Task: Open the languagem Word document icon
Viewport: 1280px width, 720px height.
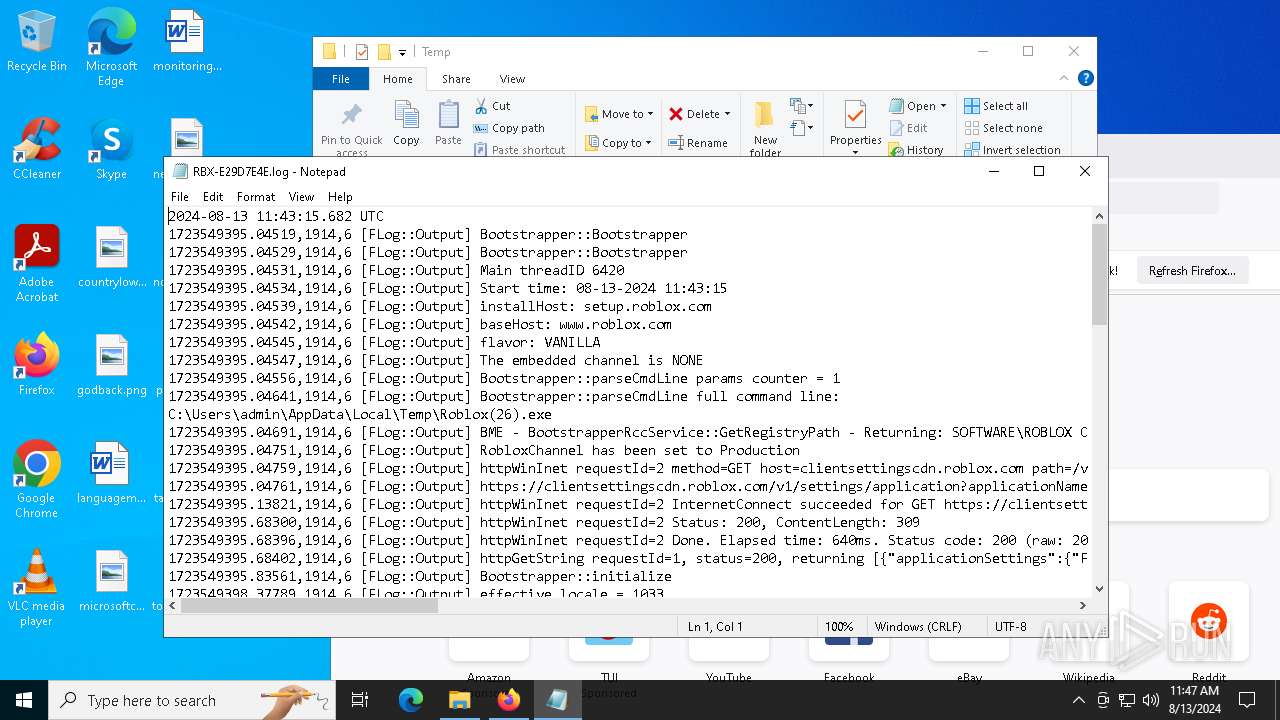Action: 111,473
